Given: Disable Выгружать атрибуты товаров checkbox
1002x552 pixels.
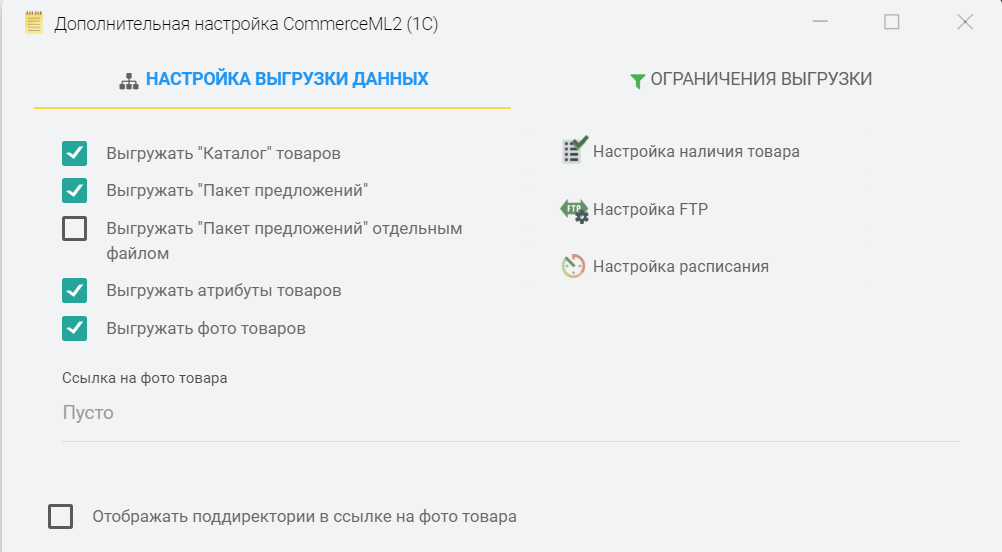Looking at the screenshot, I should point(75,290).
